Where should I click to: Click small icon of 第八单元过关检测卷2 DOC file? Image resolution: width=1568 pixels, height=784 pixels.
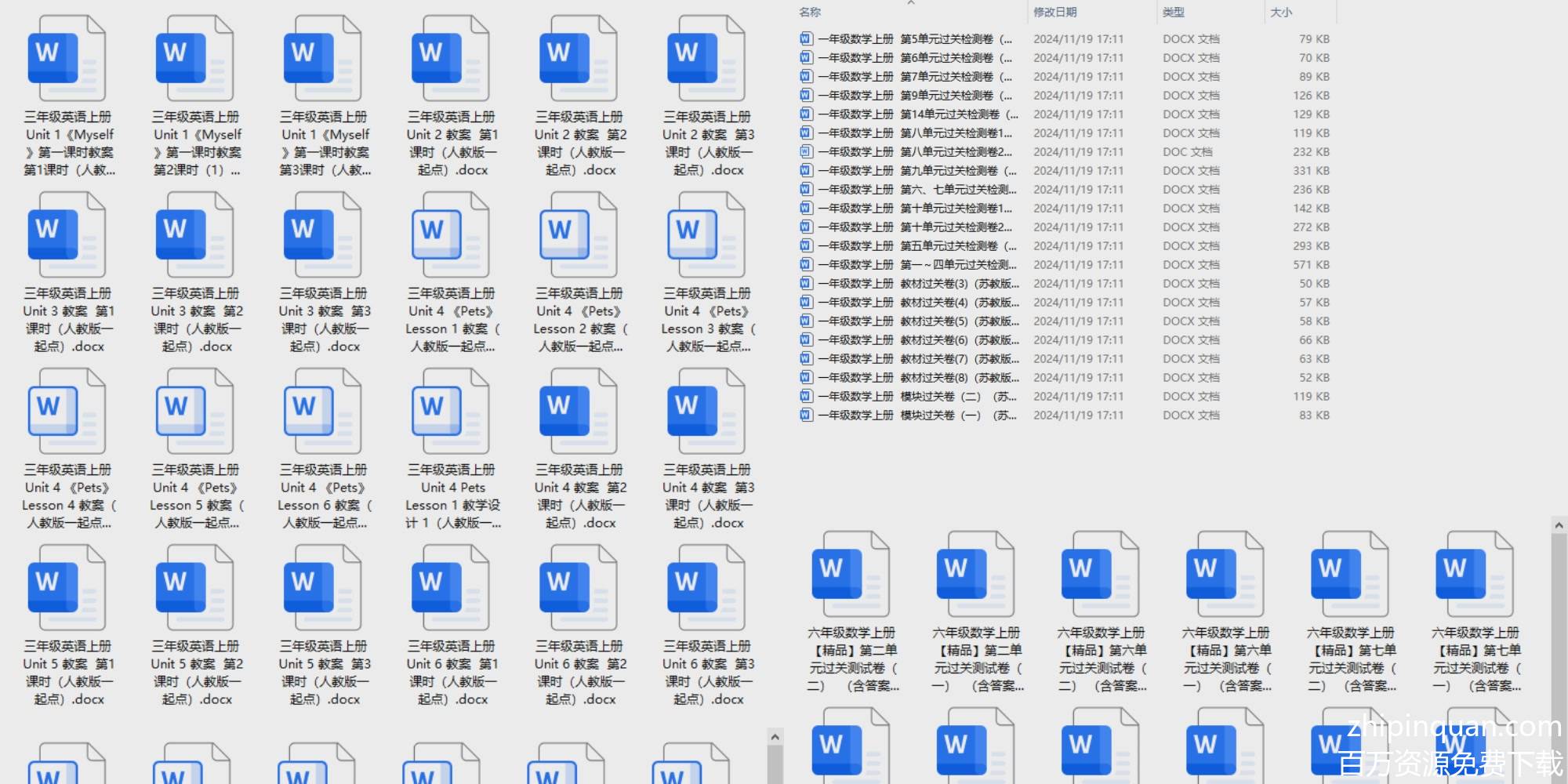pos(806,151)
